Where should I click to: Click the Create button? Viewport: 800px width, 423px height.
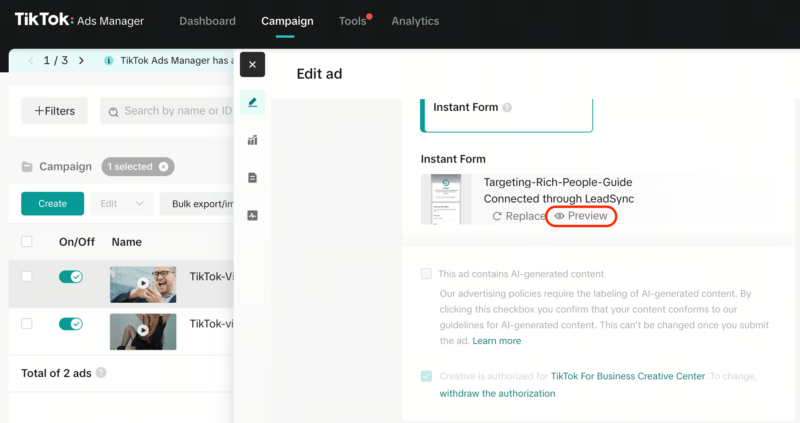coord(52,204)
